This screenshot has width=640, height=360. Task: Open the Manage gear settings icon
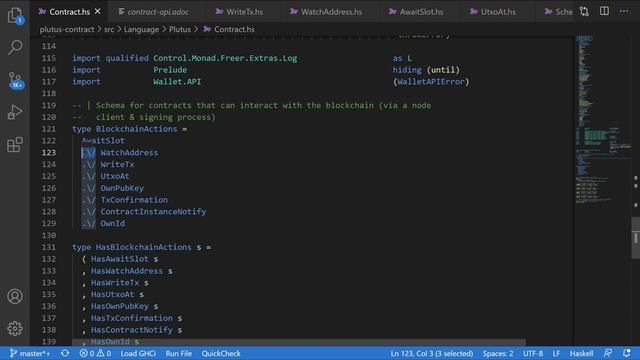15,329
